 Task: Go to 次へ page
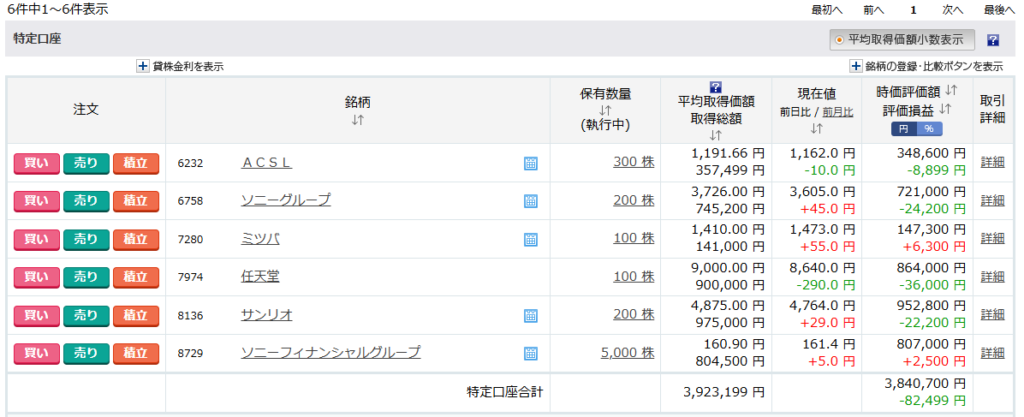pos(952,9)
